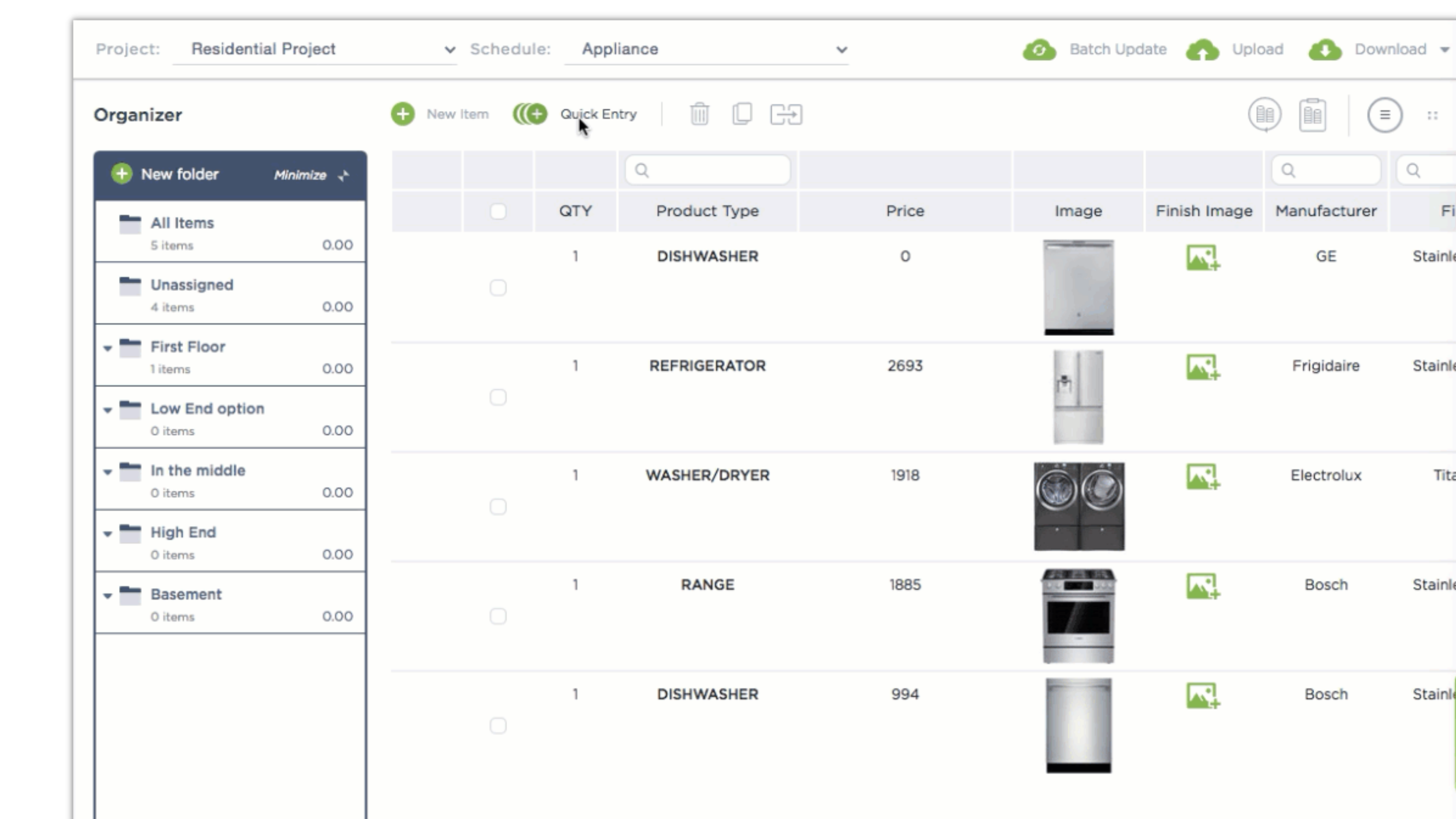This screenshot has height=819, width=1456.
Task: Open the Bosch range thumbnail image
Action: [1078, 616]
